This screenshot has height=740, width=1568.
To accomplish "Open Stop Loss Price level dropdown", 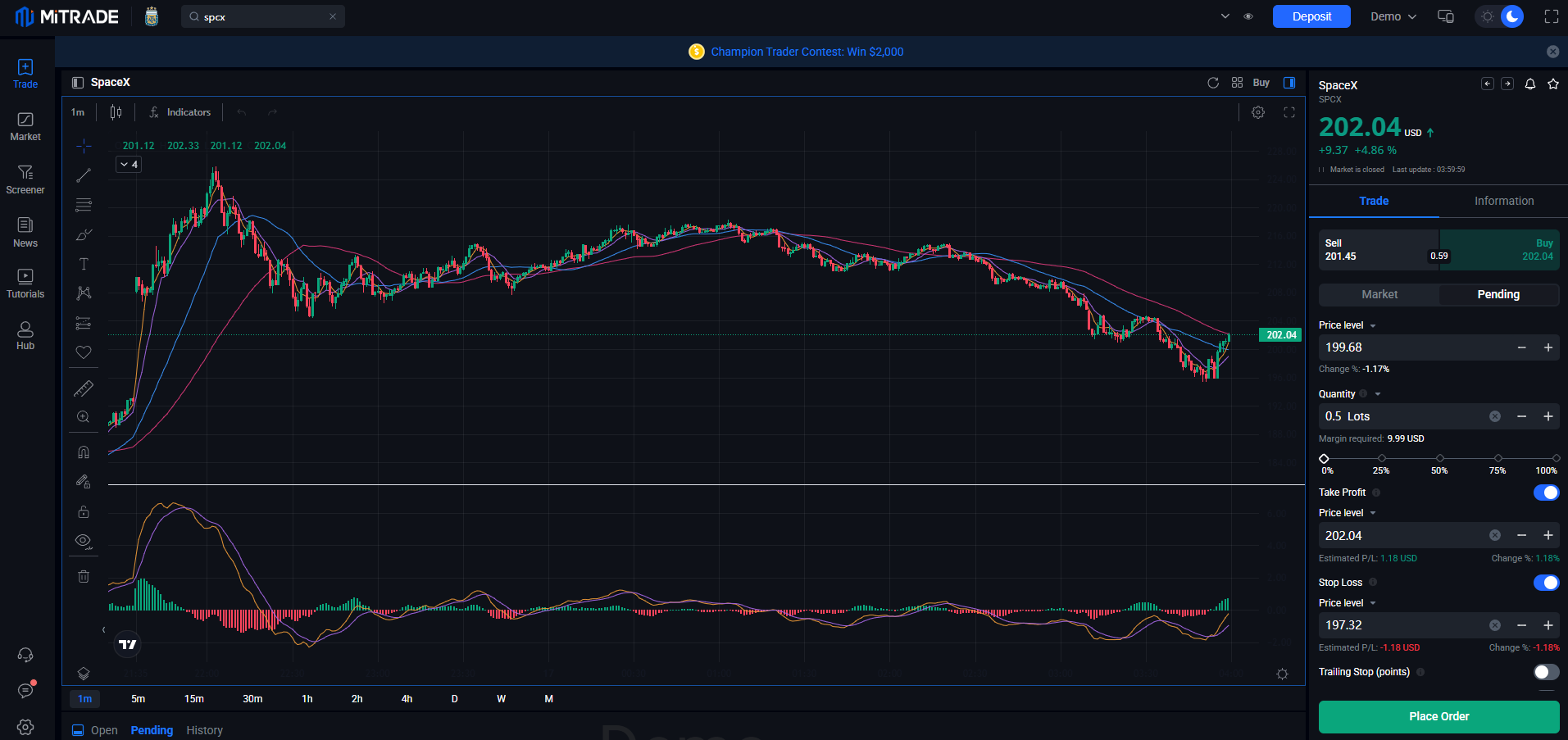I will (x=1348, y=603).
